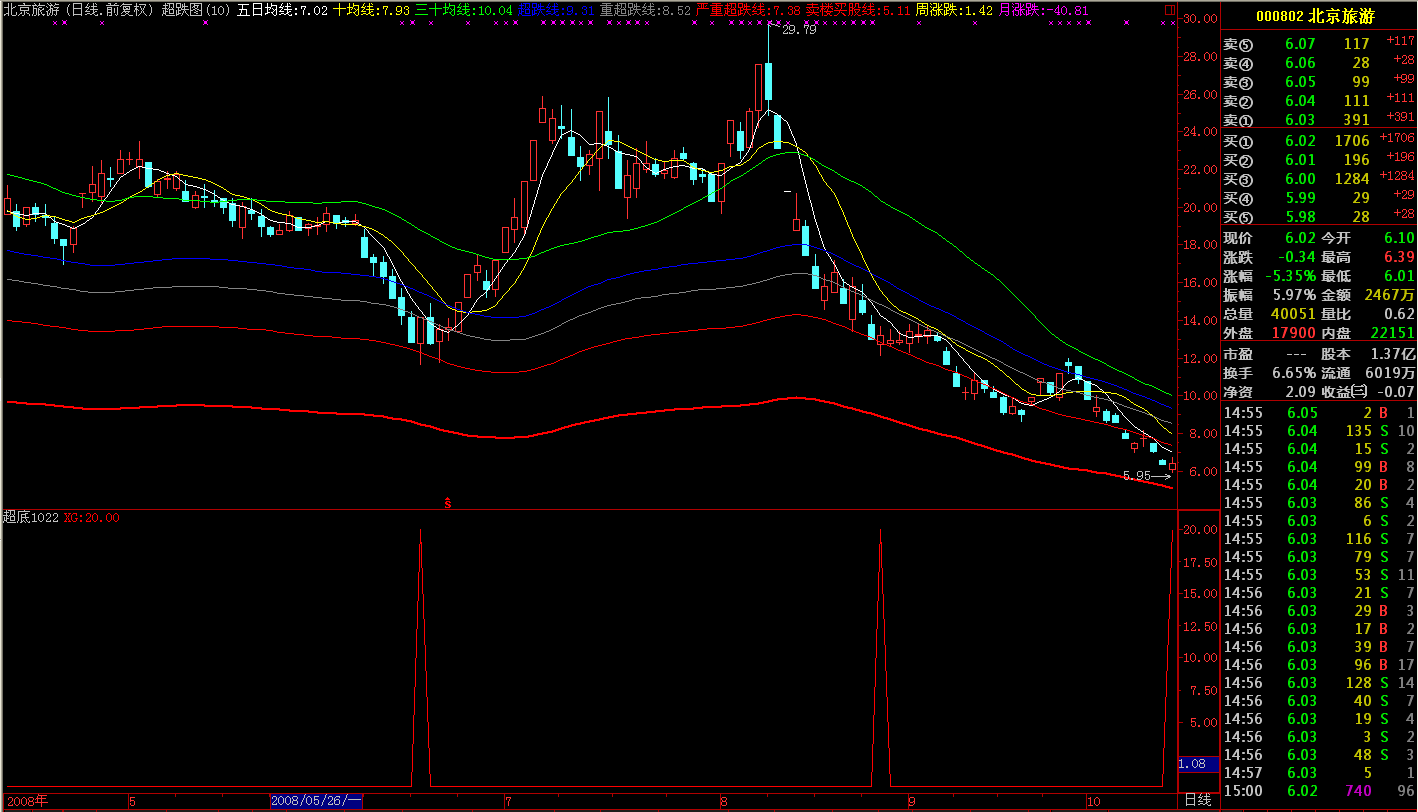Select the 十均线:7.93 indicator label
The width and height of the screenshot is (1418, 812).
(x=371, y=10)
